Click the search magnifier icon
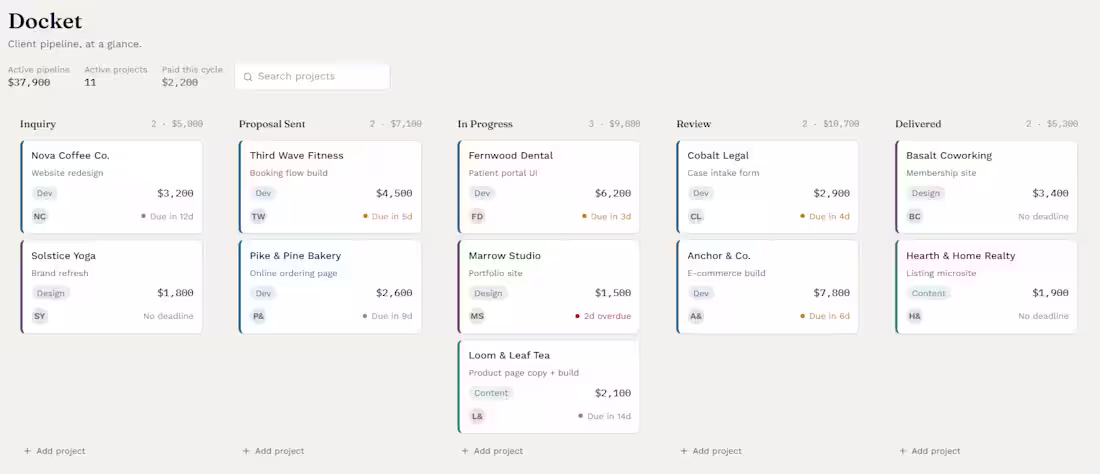The height and width of the screenshot is (474, 1100). (248, 76)
